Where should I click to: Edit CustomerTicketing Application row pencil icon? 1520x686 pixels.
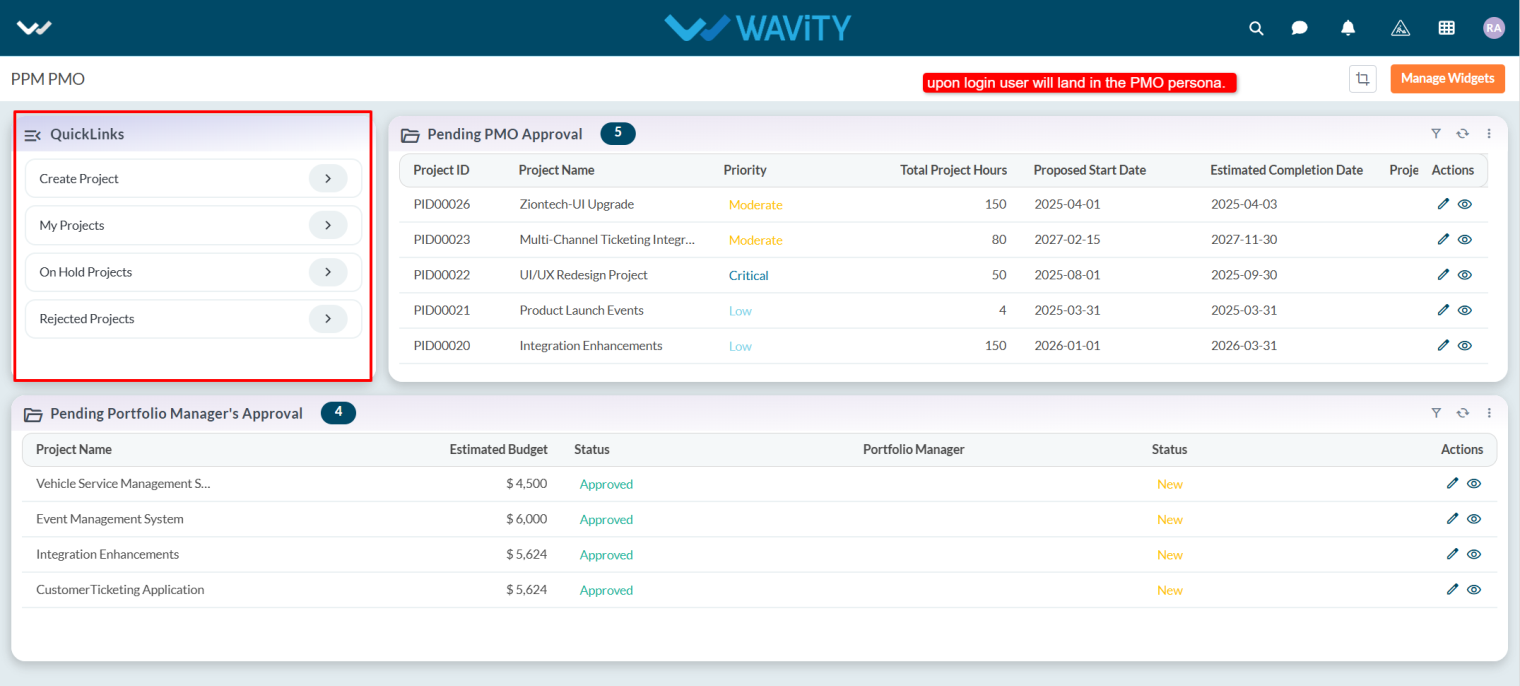coord(1453,589)
